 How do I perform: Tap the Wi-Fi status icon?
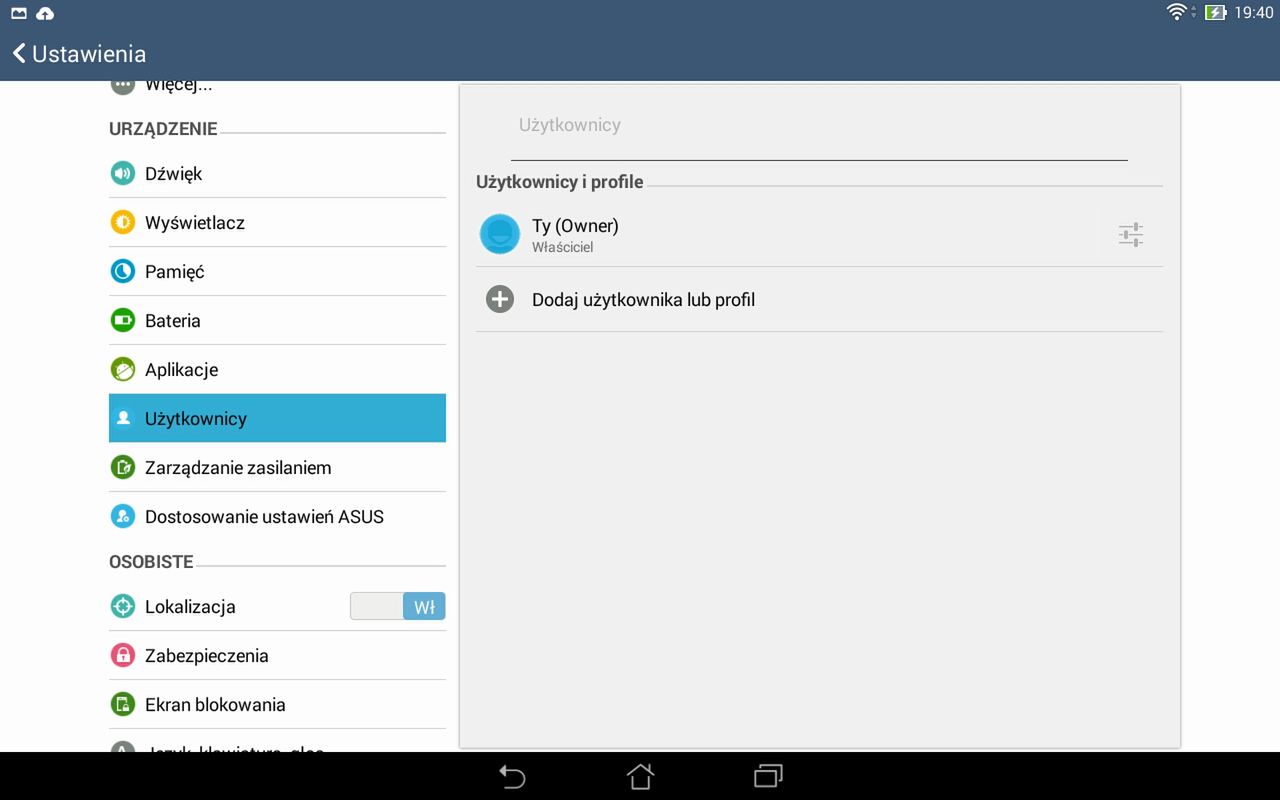click(1177, 12)
